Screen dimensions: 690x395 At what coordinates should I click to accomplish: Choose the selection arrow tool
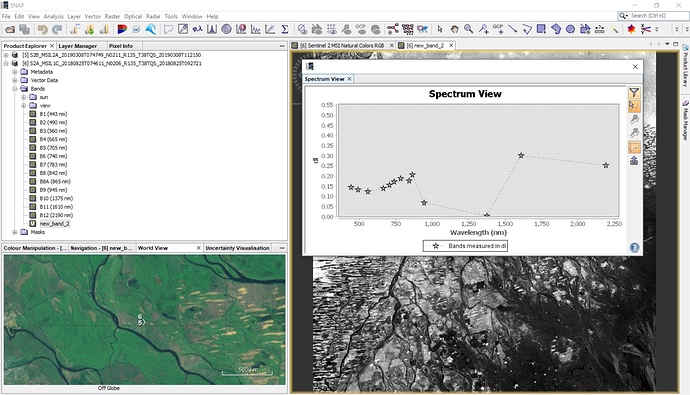point(440,29)
